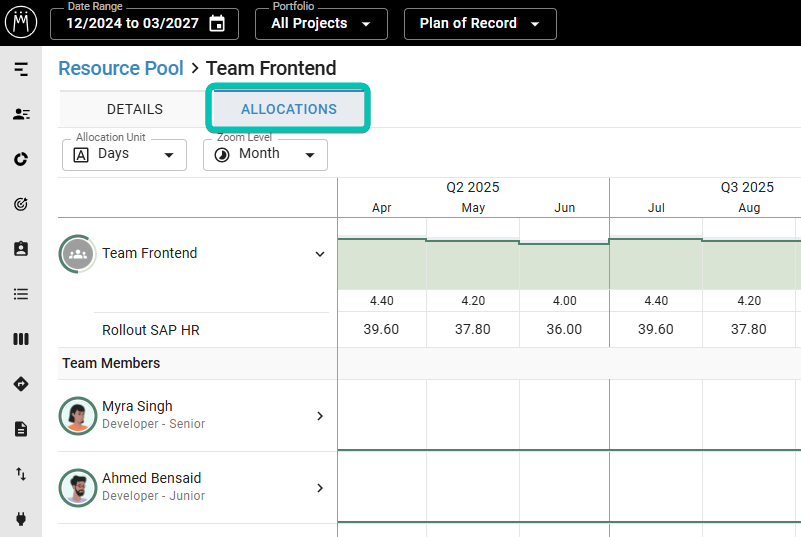Click the Team Members section header
Screen dimensions: 801x537
[111, 363]
